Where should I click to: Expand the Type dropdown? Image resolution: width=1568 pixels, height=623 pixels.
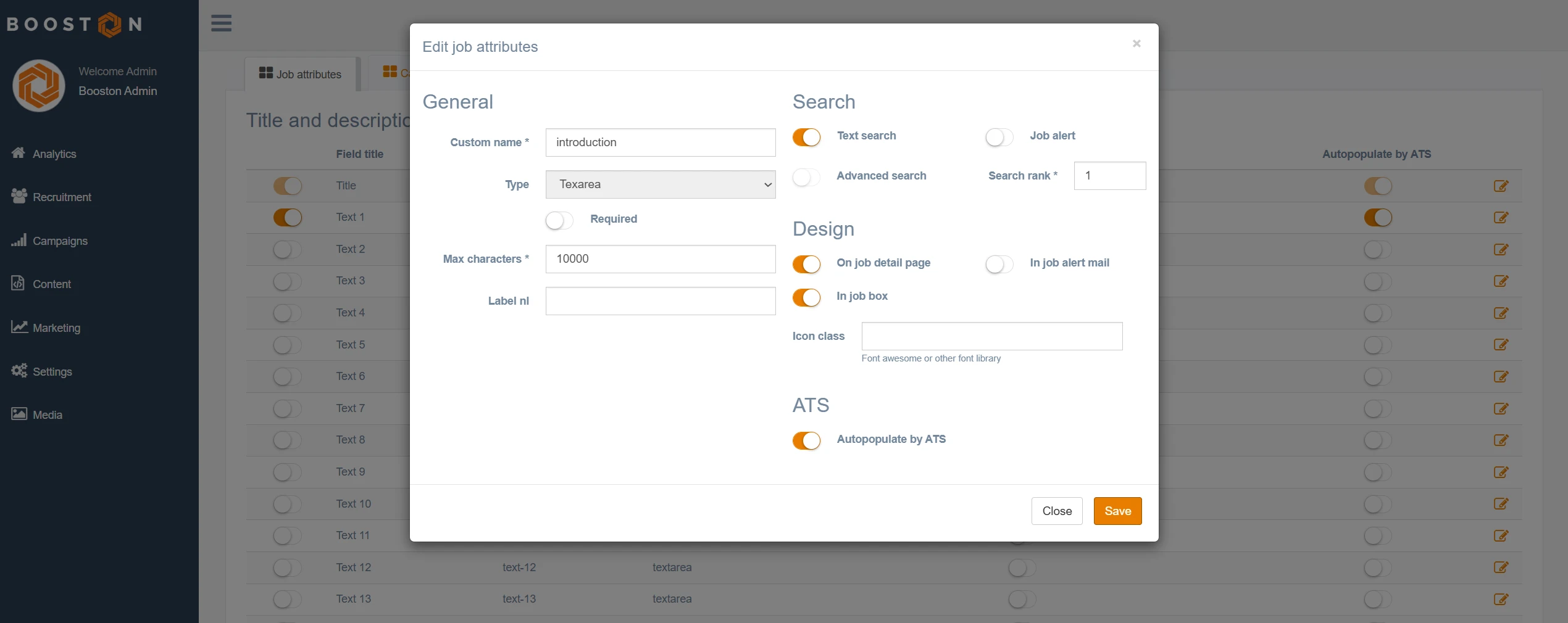(660, 184)
